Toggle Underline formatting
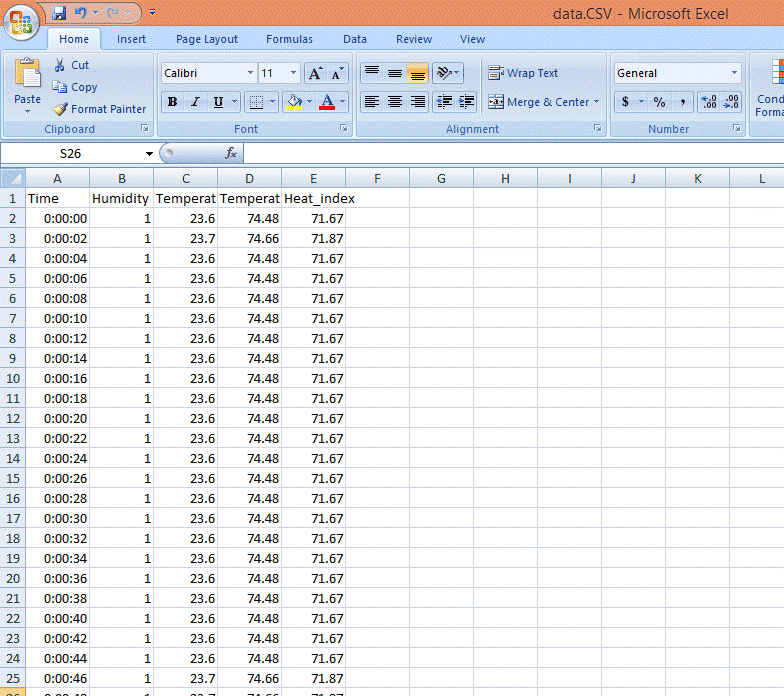 [x=218, y=102]
